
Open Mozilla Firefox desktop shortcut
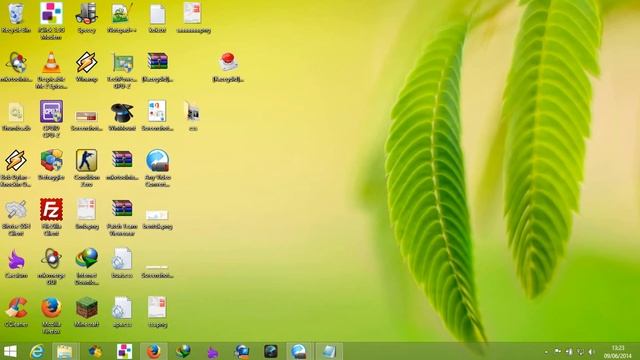tap(51, 315)
